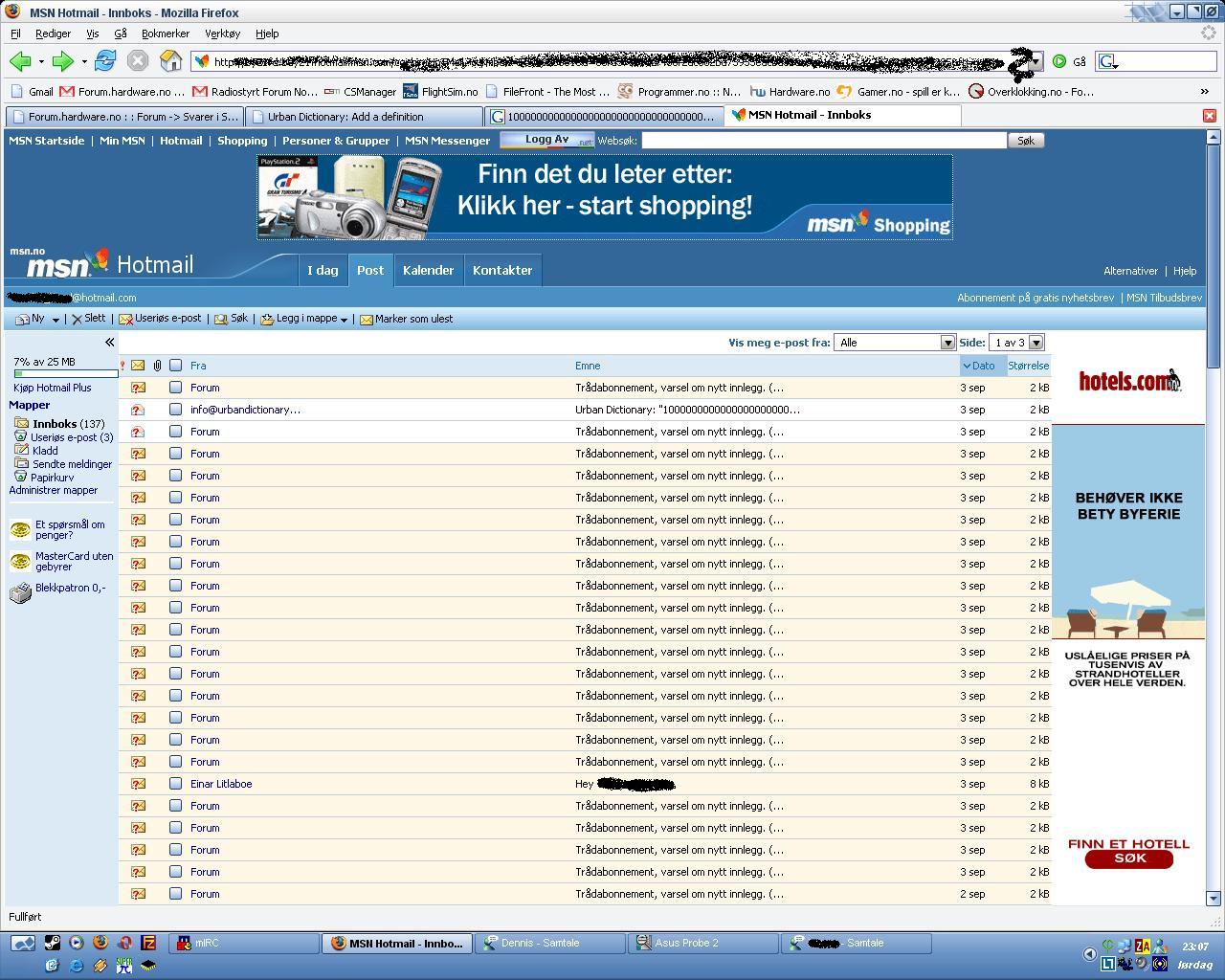Click the hotels.com SØK ad button
Image resolution: width=1225 pixels, height=980 pixels.
(x=1129, y=858)
